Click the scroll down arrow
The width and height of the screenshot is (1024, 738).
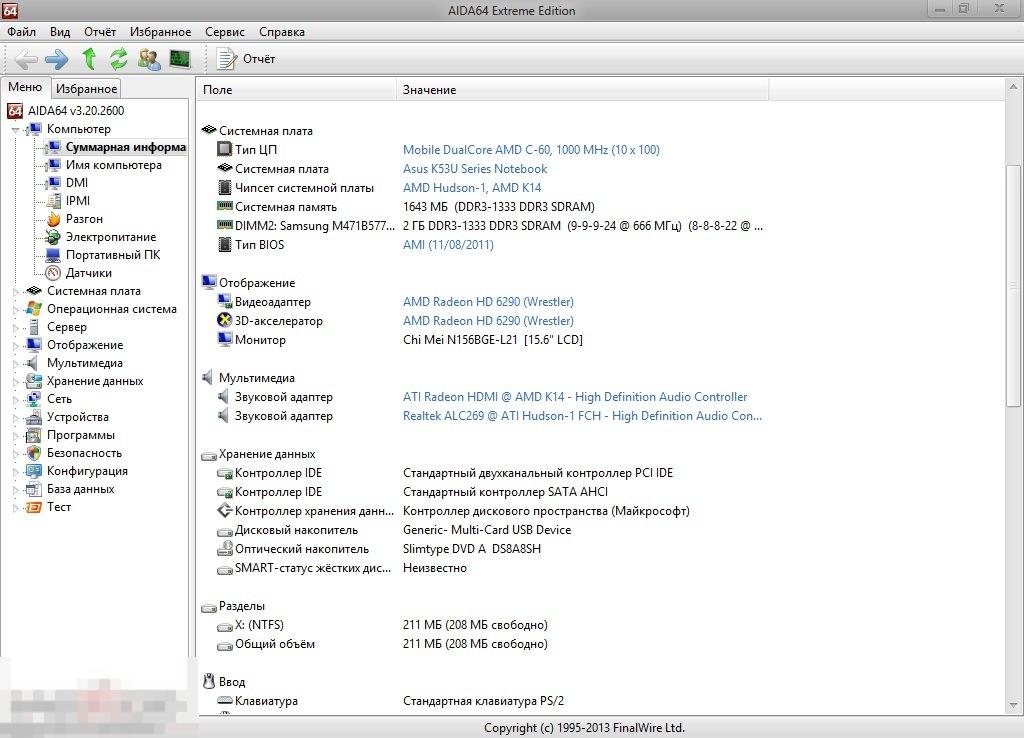point(1014,705)
